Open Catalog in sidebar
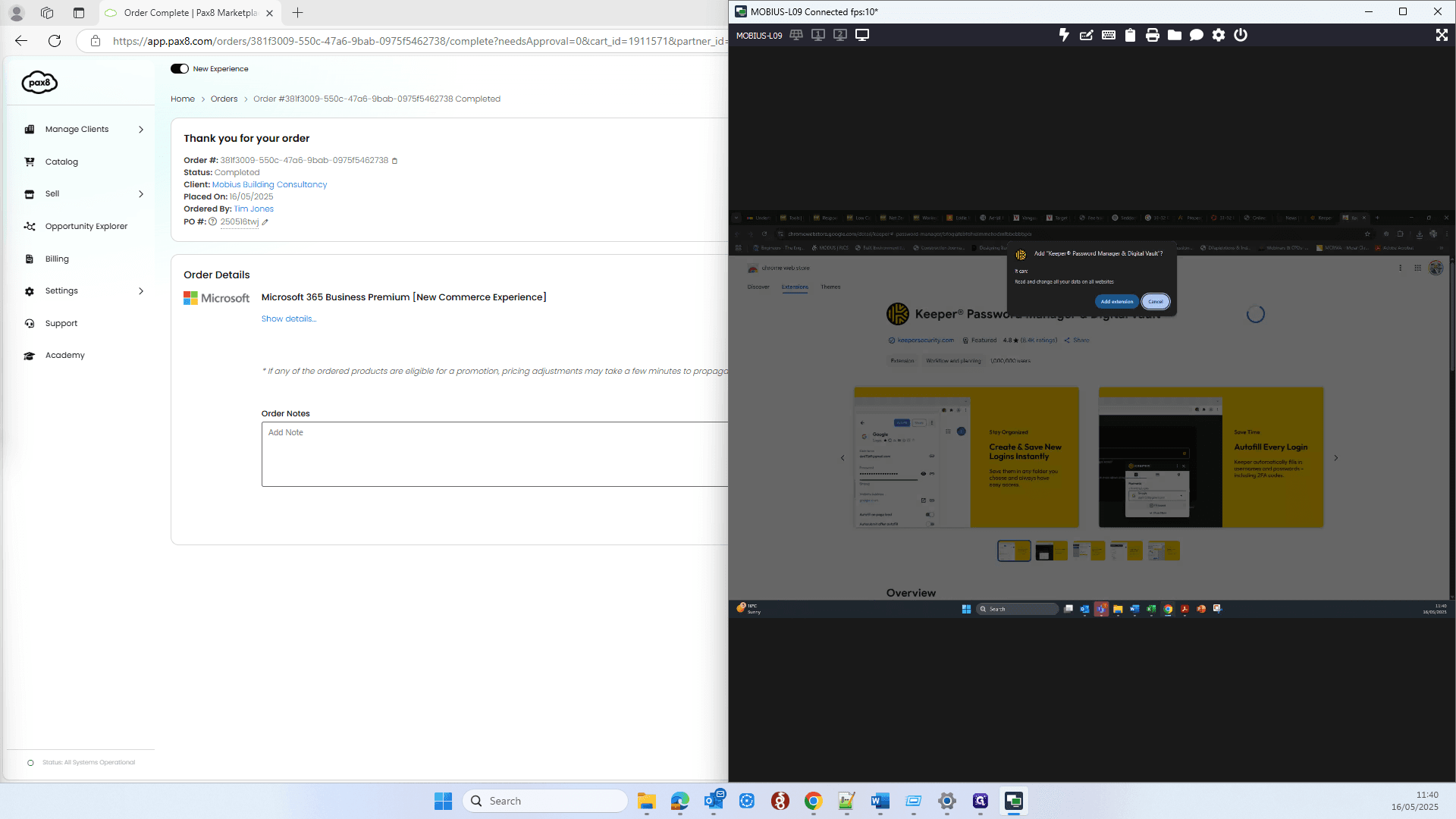 click(x=61, y=162)
